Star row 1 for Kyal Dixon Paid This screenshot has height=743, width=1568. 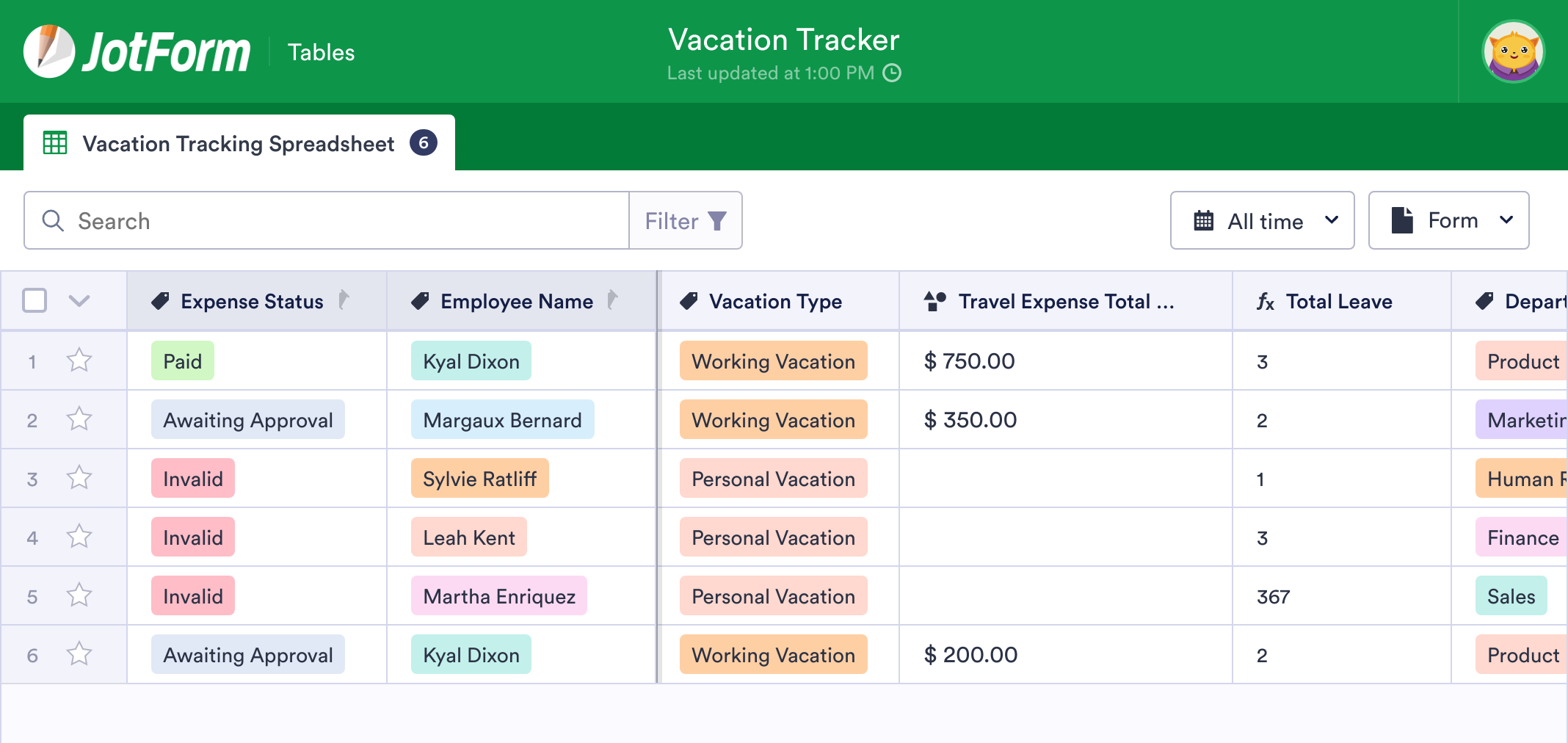pyautogui.click(x=79, y=360)
